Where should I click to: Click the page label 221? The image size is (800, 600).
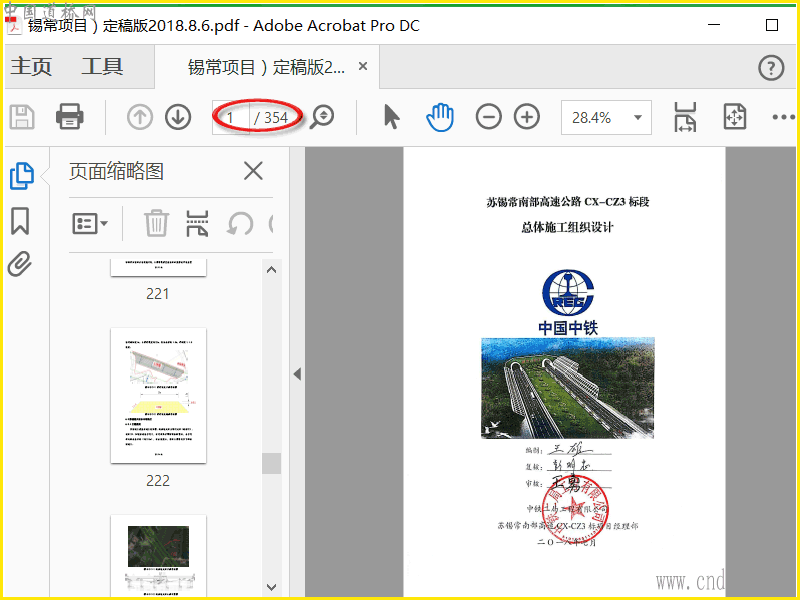coord(157,294)
